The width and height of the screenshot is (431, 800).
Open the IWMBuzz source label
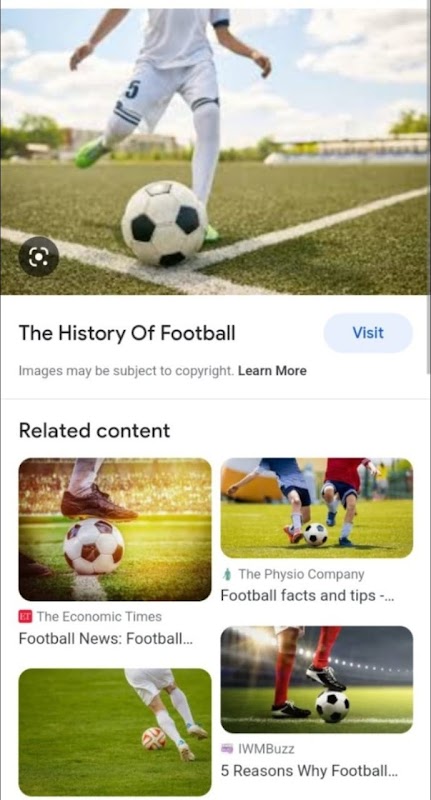click(x=266, y=749)
